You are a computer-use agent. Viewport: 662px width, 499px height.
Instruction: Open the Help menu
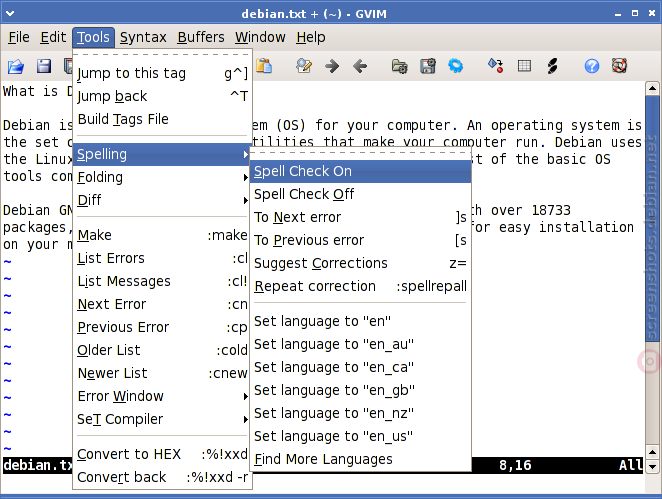tap(311, 37)
